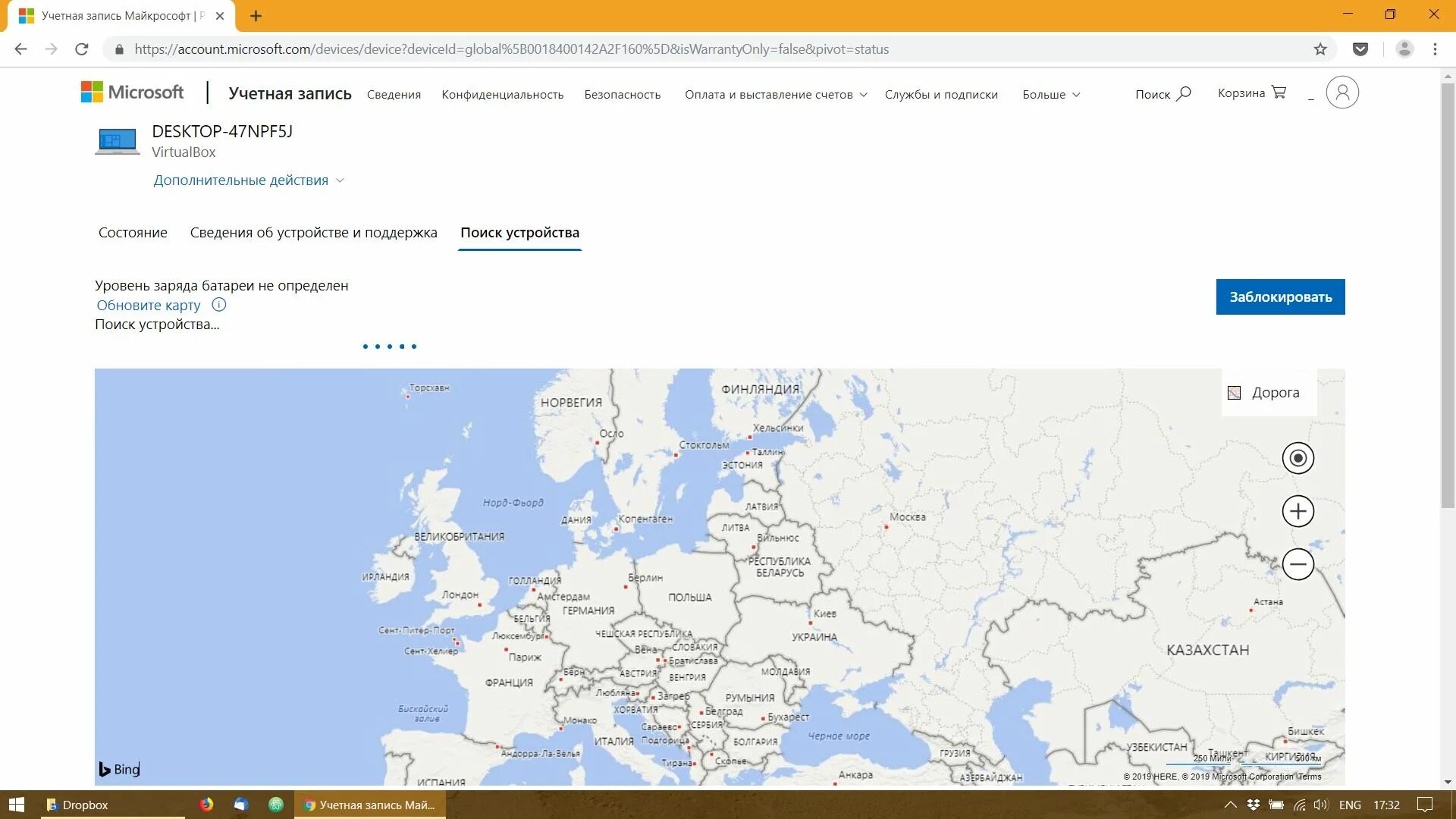Click the Terms link on map
The image size is (1456, 819).
tap(1309, 777)
